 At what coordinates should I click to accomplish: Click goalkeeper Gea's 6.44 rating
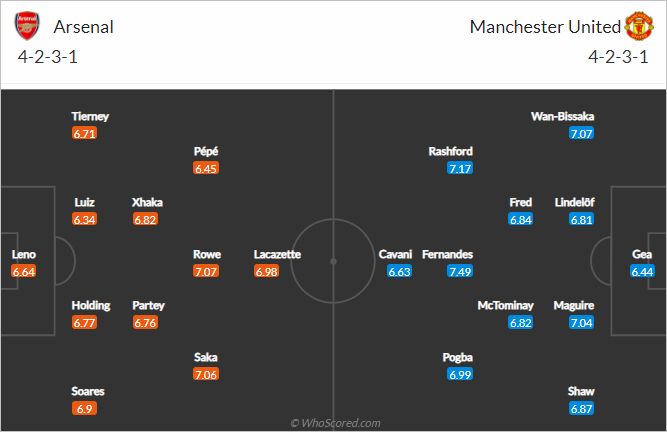pyautogui.click(x=642, y=271)
